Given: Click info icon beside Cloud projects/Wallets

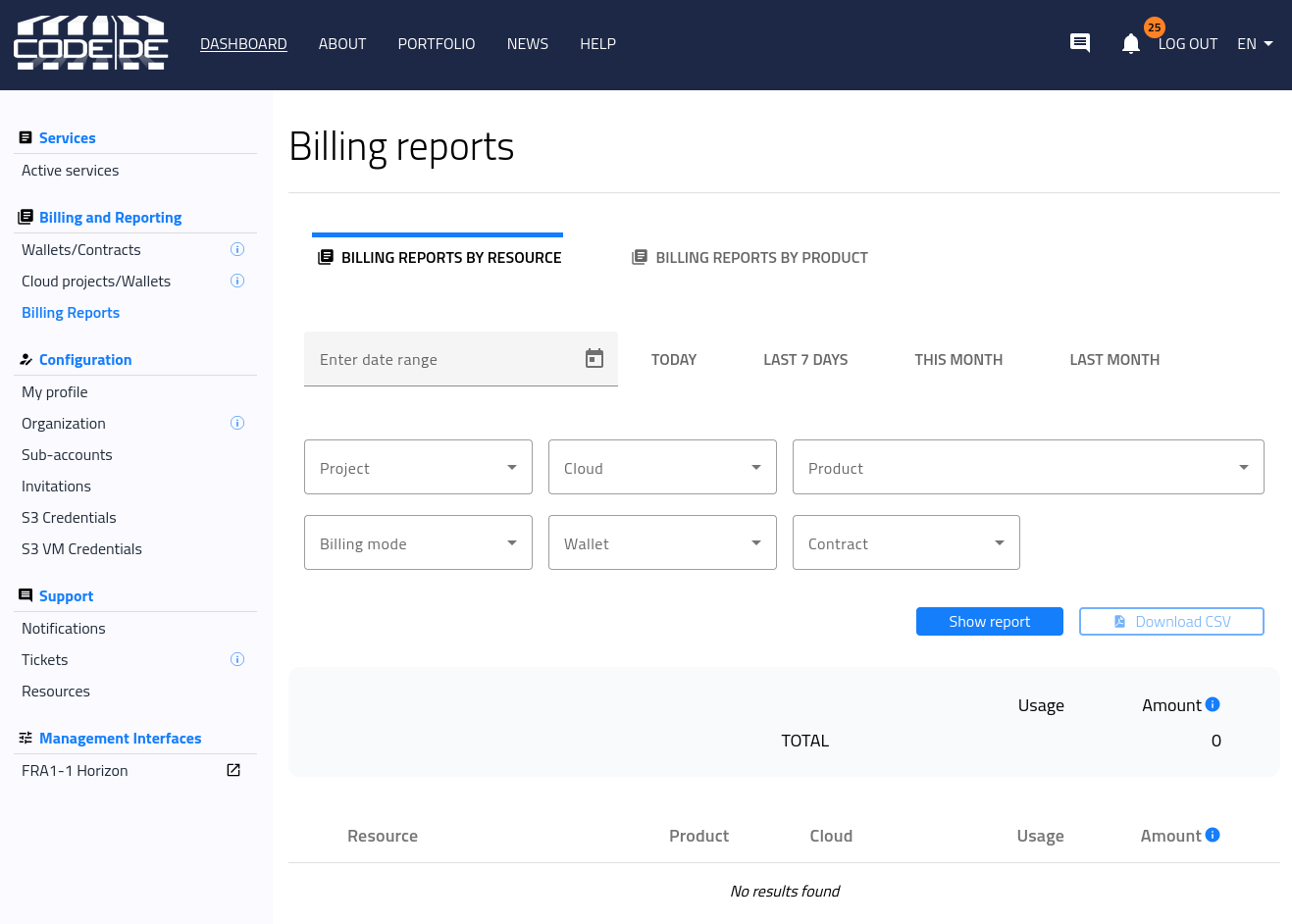Looking at the screenshot, I should point(236,282).
